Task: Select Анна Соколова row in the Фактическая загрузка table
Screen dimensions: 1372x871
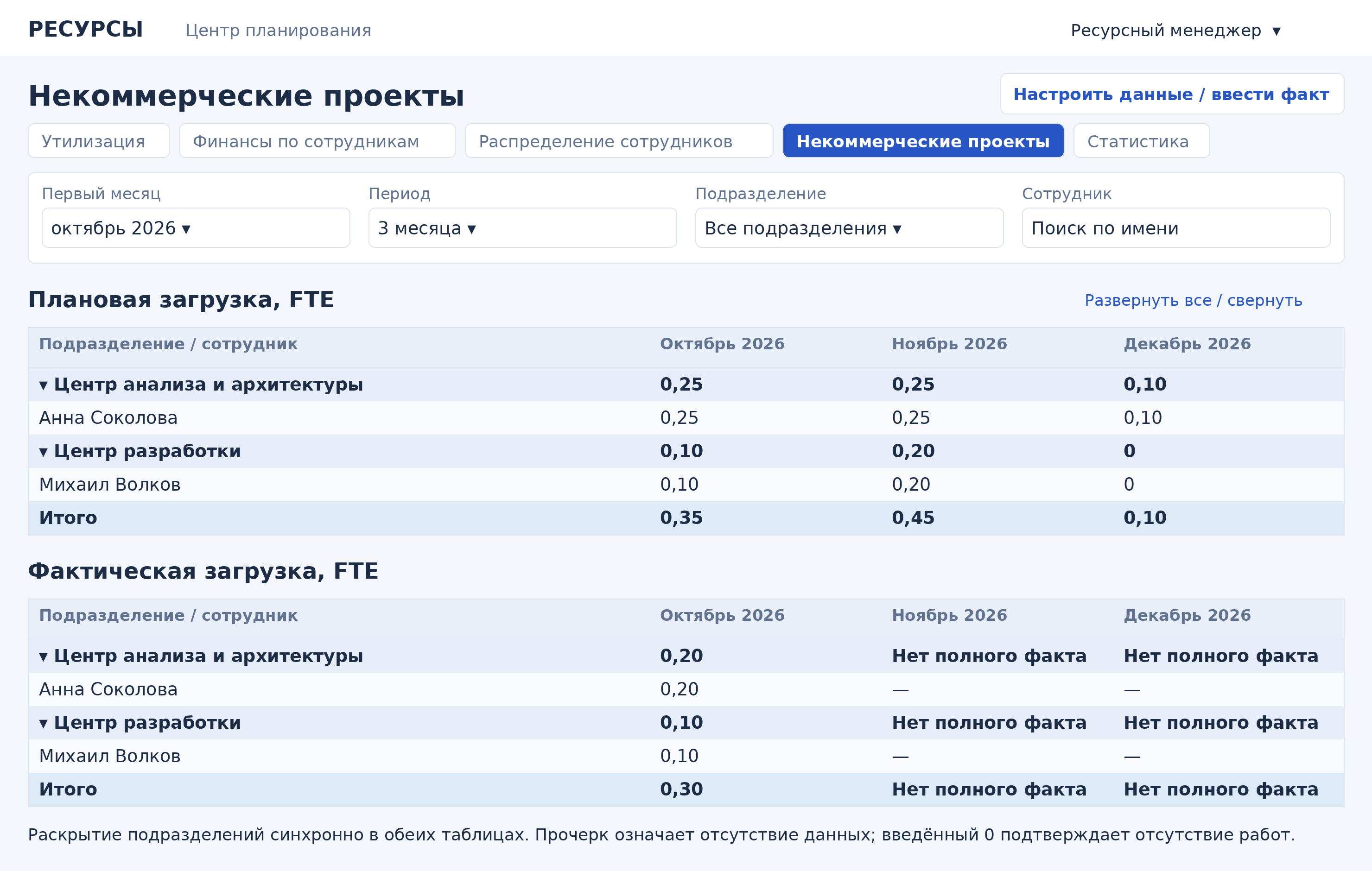Action: coord(686,689)
